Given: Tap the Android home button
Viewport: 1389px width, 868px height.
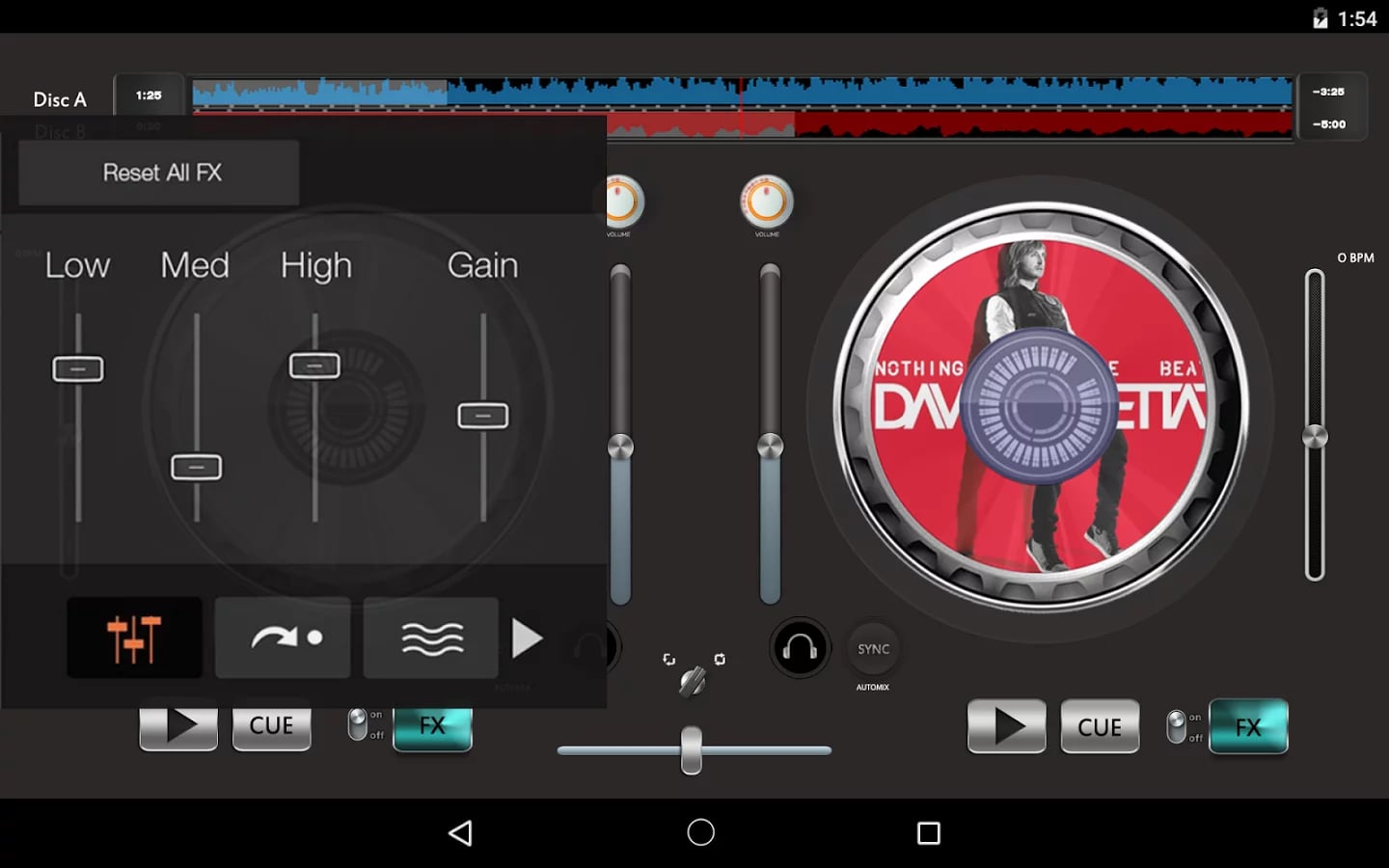Looking at the screenshot, I should pos(701,832).
